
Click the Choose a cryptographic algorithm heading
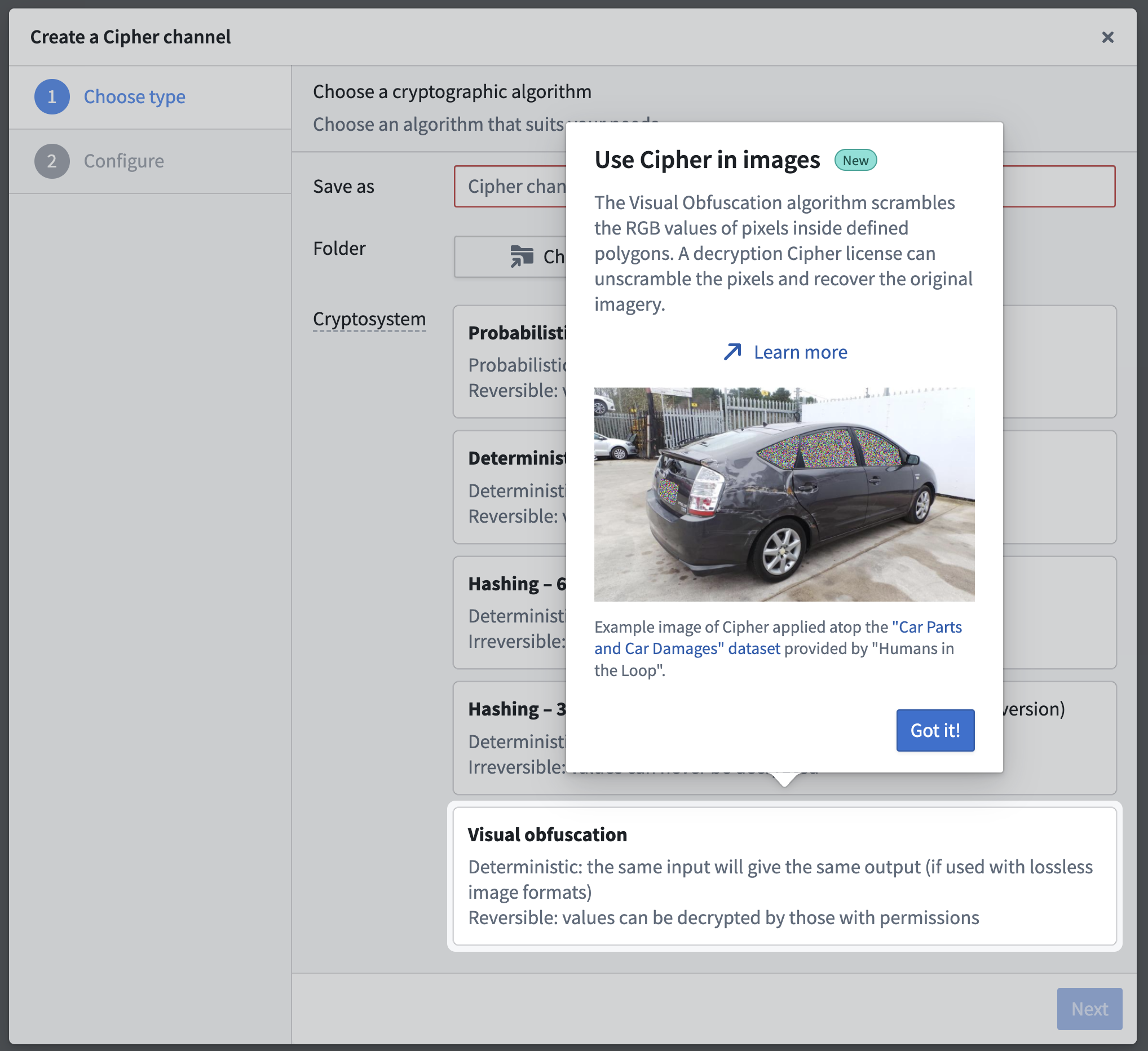pyautogui.click(x=452, y=92)
